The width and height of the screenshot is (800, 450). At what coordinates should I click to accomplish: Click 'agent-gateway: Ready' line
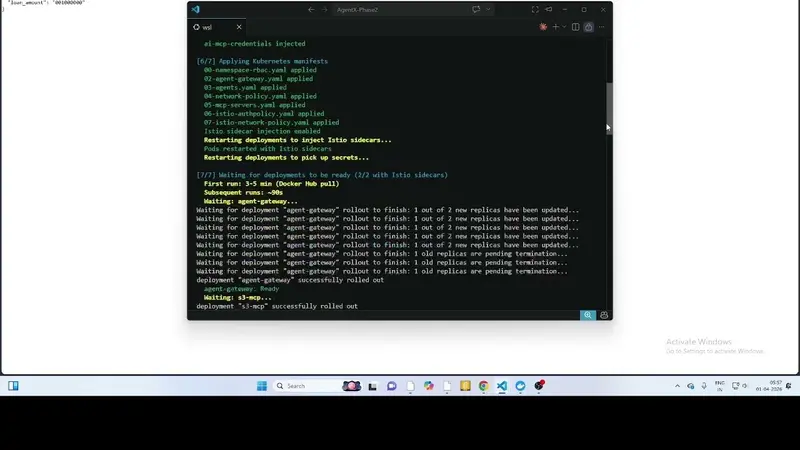click(241, 289)
